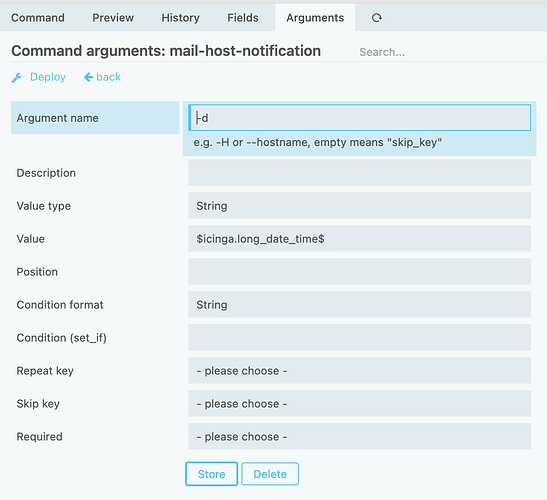
Task: Click the wrench Deploy icon
Action: pos(16,77)
